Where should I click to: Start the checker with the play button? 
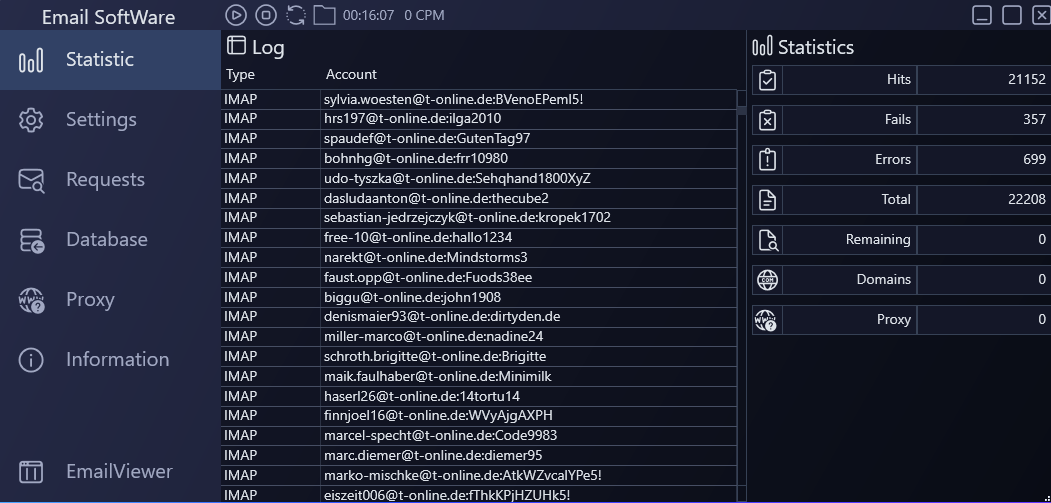coord(235,15)
